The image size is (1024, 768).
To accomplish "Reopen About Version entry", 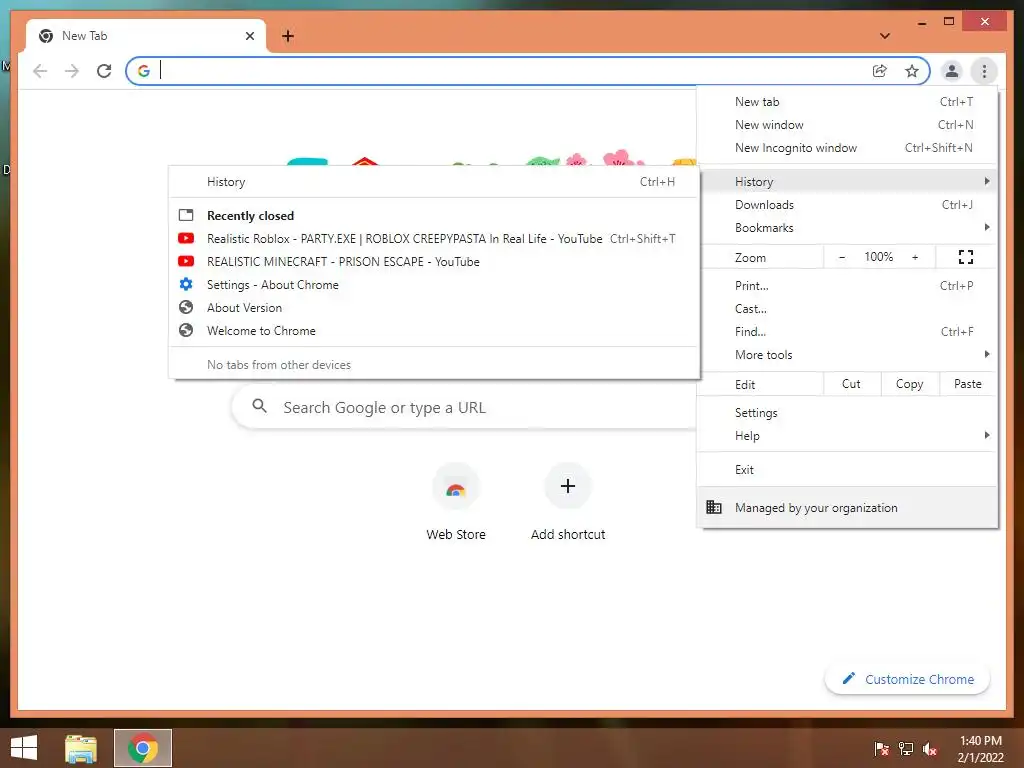I will tap(434, 308).
